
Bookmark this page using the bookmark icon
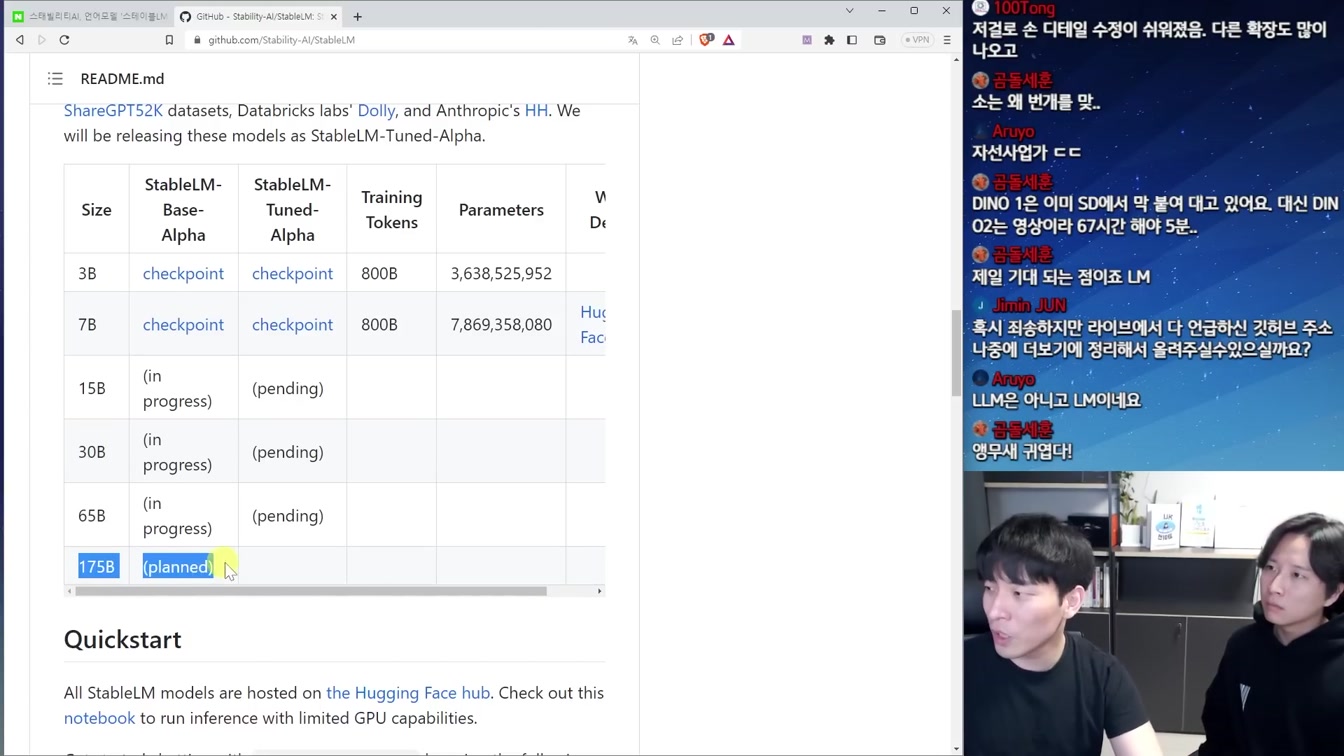pyautogui.click(x=169, y=40)
